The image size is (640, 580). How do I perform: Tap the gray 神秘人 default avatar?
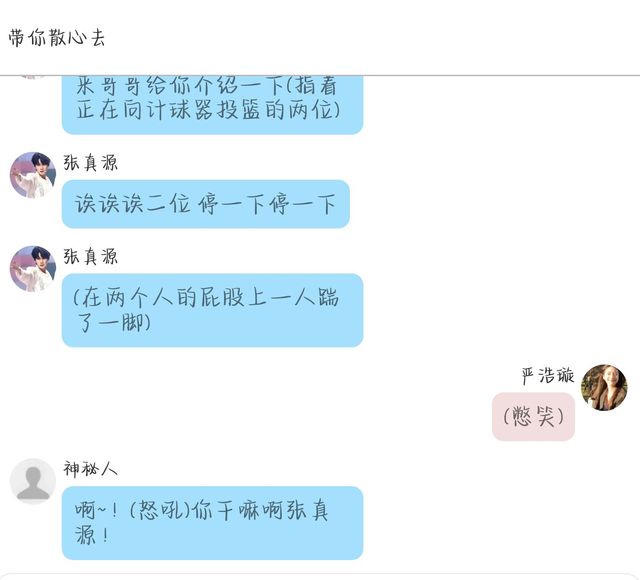click(33, 481)
